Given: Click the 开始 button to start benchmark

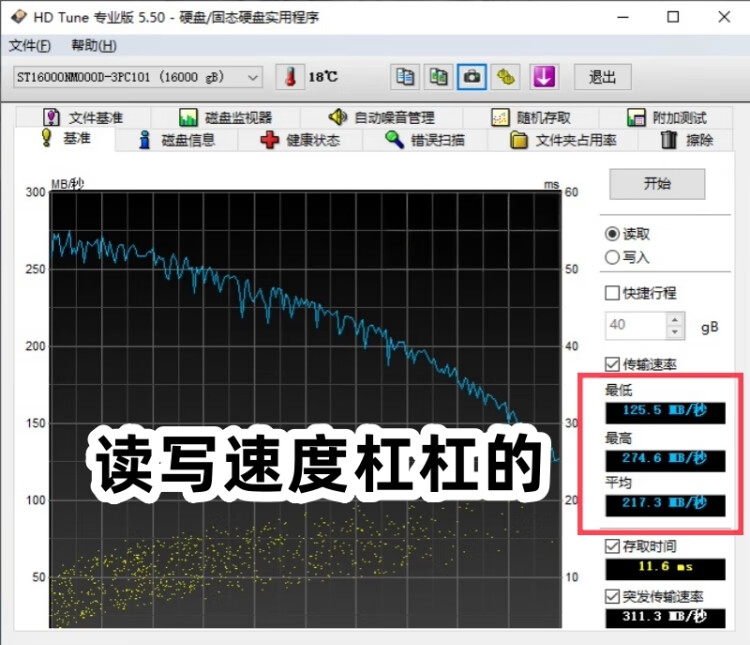Looking at the screenshot, I should click(657, 184).
